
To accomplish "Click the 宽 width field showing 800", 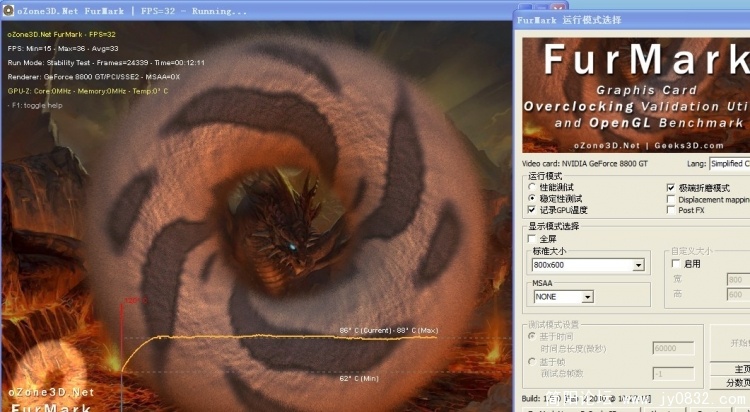I will pos(738,279).
